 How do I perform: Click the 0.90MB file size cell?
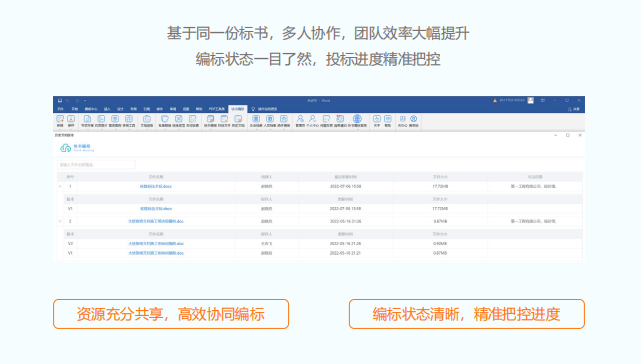(440, 244)
